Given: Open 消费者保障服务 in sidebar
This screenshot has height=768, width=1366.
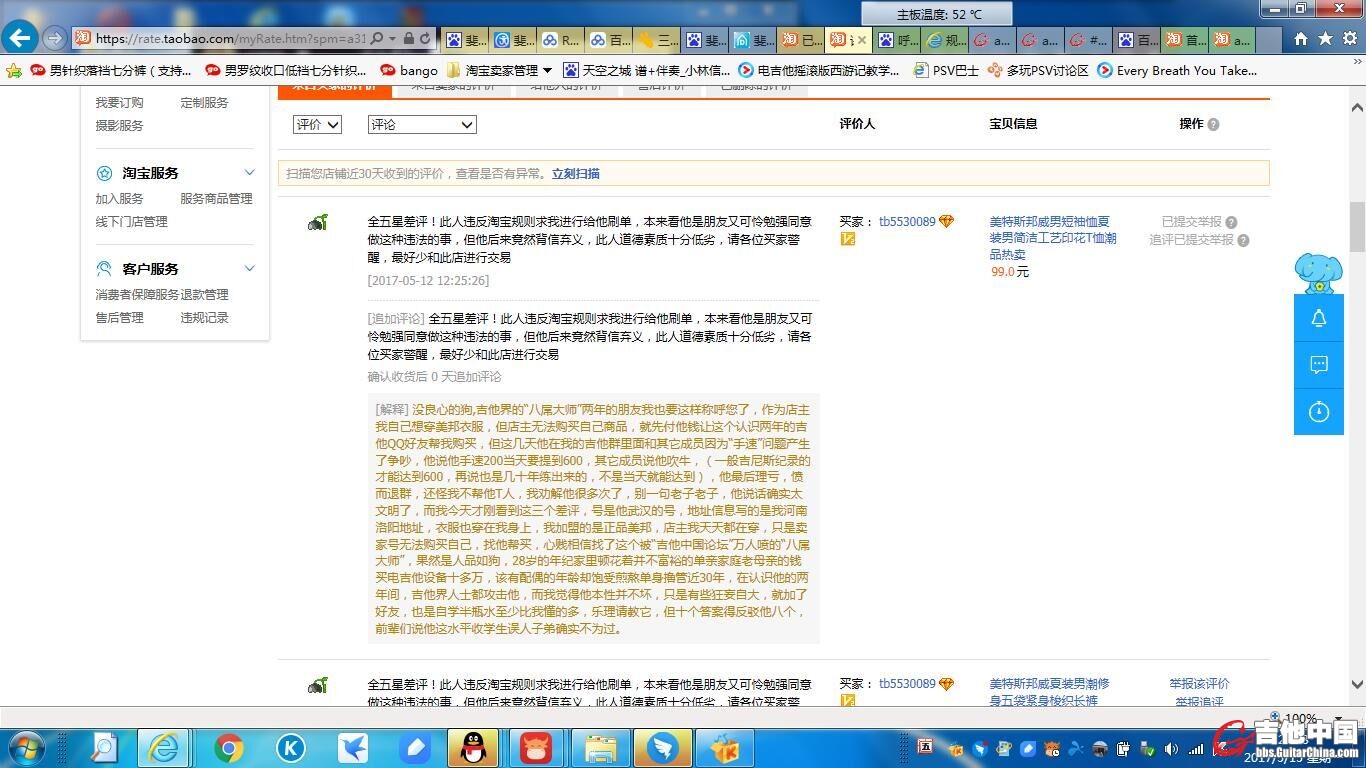Looking at the screenshot, I should click(x=137, y=295).
